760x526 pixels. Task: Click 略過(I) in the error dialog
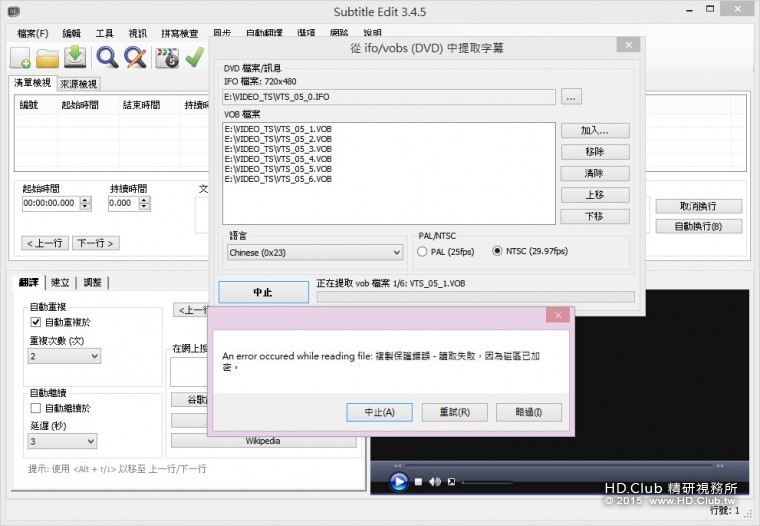point(529,412)
